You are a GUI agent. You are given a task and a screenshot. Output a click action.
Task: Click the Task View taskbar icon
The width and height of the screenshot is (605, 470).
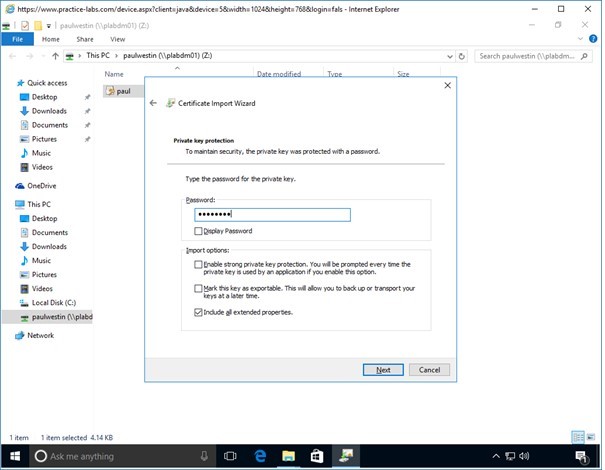[x=230, y=456]
